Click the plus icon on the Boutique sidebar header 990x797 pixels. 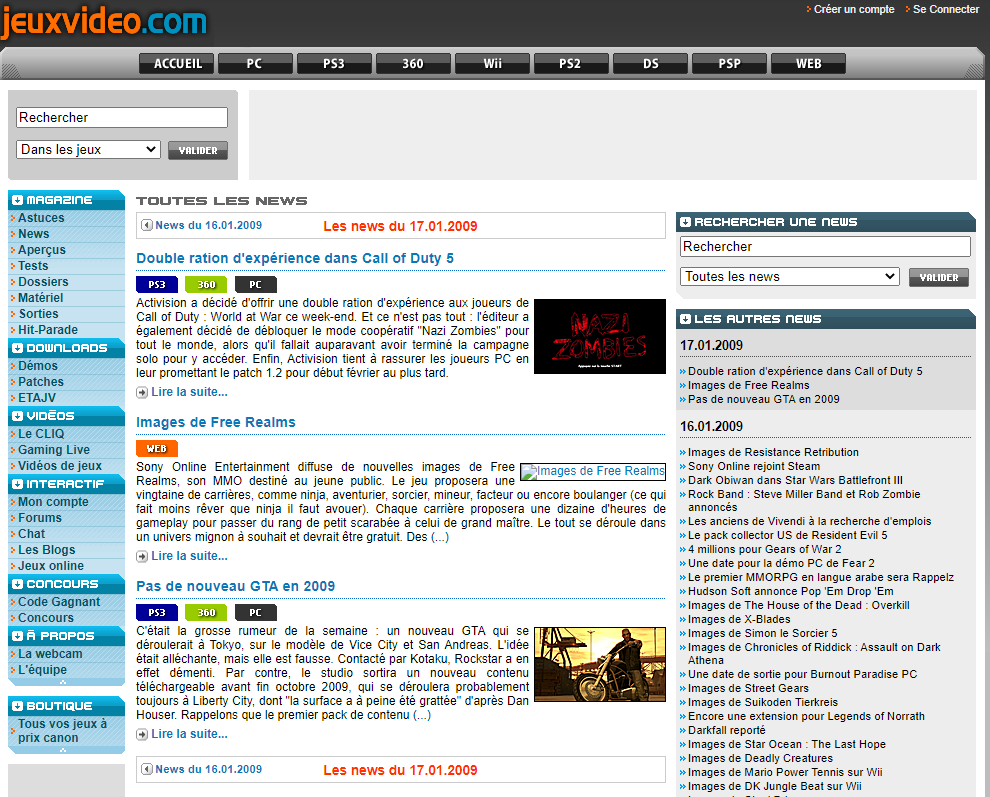pos(18,706)
